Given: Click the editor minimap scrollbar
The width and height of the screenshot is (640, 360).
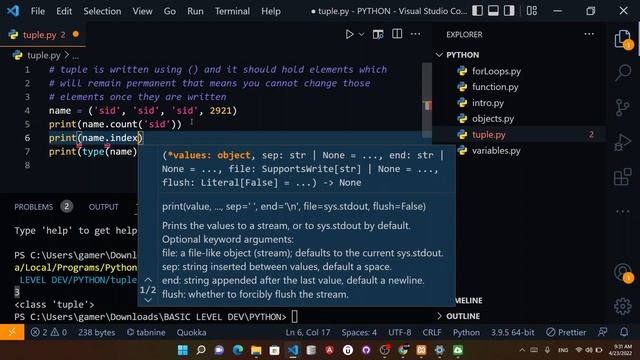Looking at the screenshot, I should pos(427,100).
